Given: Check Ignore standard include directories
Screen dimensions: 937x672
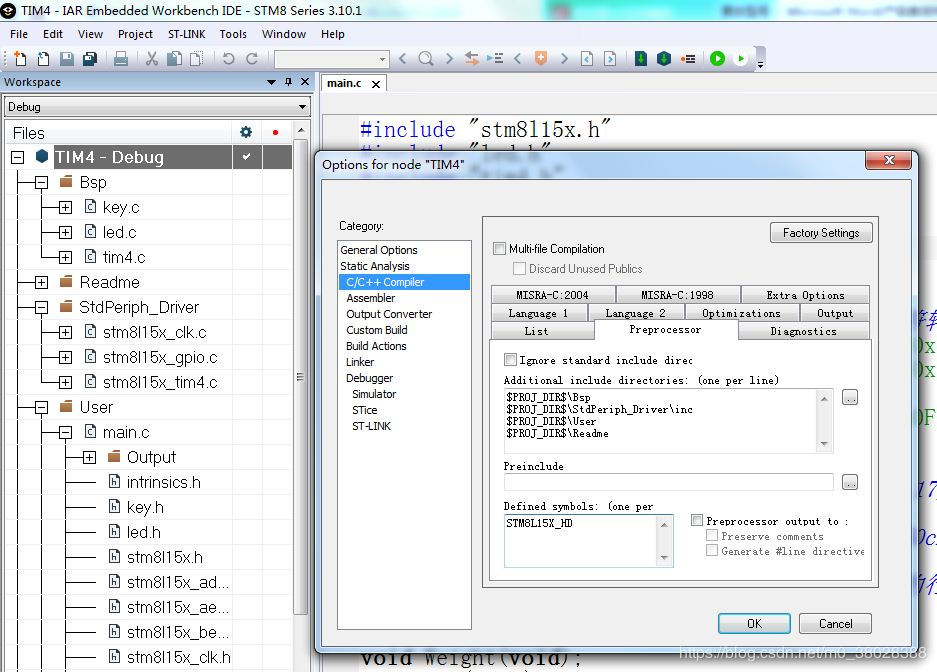Looking at the screenshot, I should 511,360.
